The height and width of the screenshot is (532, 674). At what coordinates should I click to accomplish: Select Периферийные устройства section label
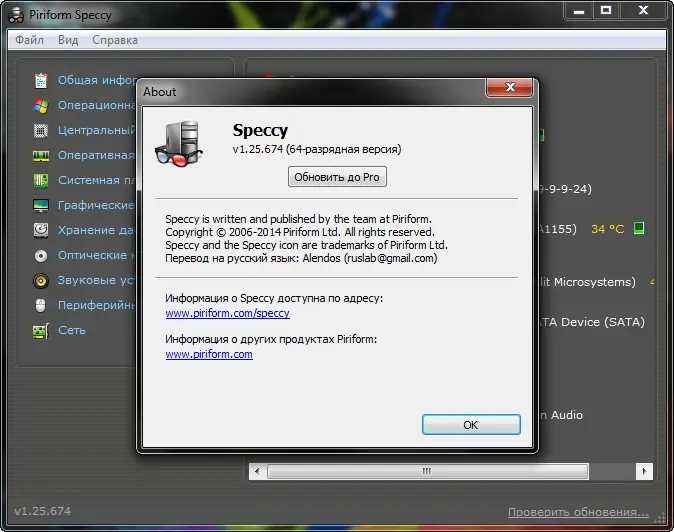click(x=97, y=306)
